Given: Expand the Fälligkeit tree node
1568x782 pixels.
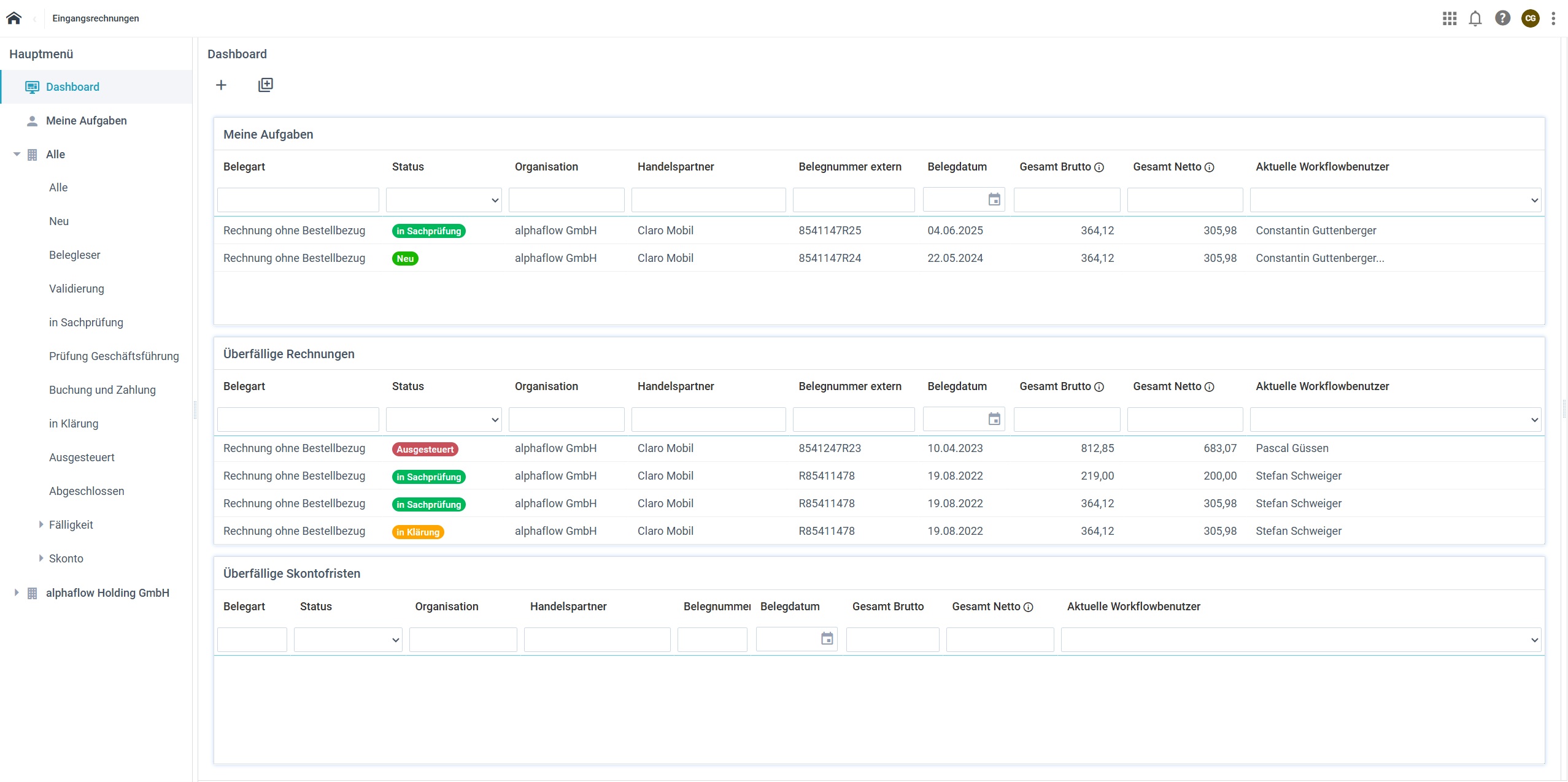Looking at the screenshot, I should point(41,524).
